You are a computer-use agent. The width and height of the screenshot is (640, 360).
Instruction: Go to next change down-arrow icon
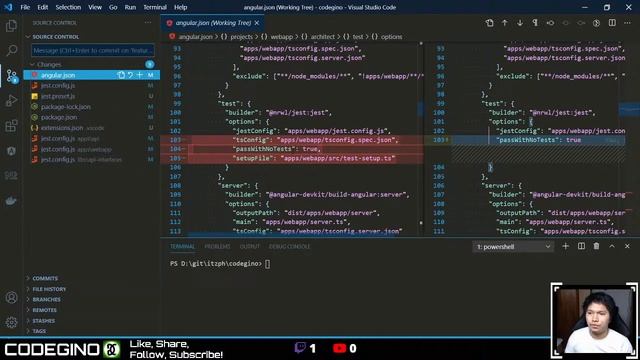520,23
